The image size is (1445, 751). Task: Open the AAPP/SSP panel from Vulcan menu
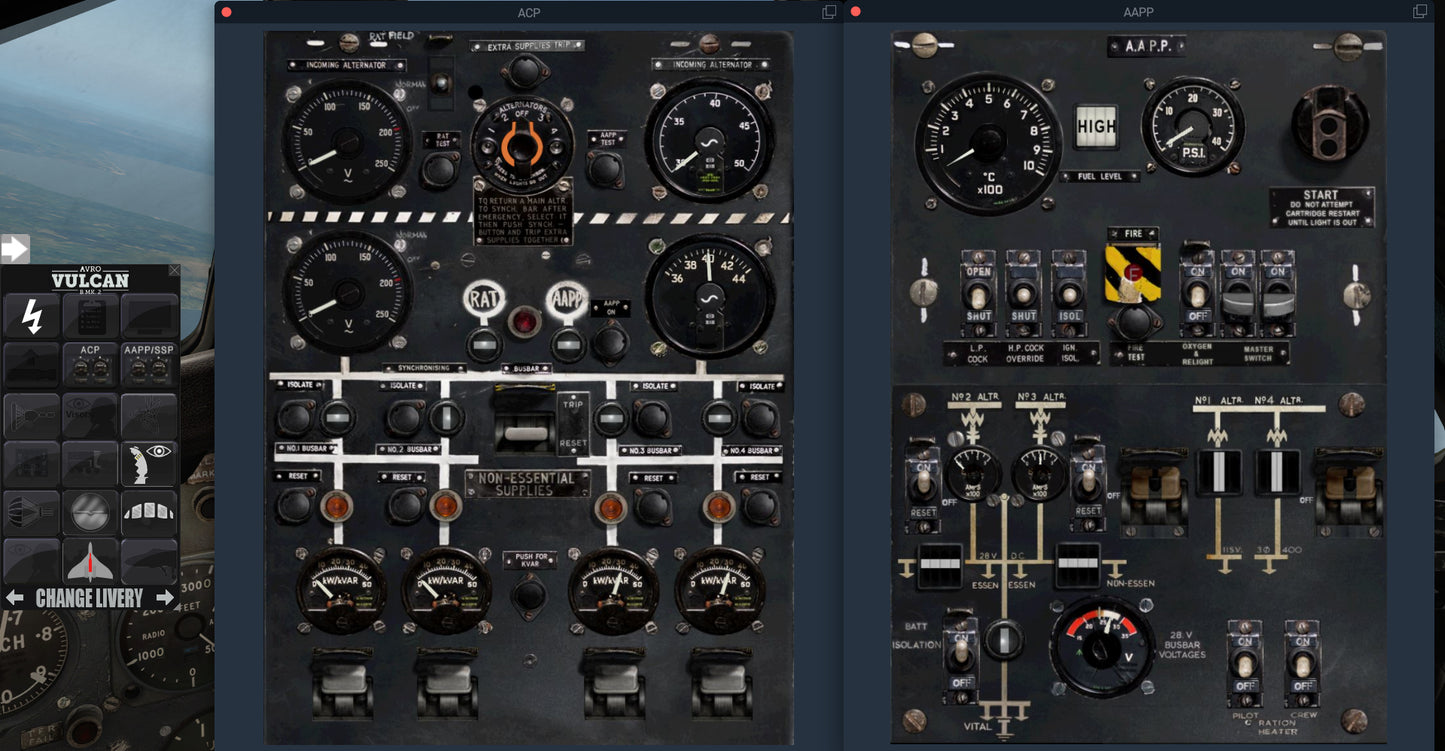click(149, 365)
